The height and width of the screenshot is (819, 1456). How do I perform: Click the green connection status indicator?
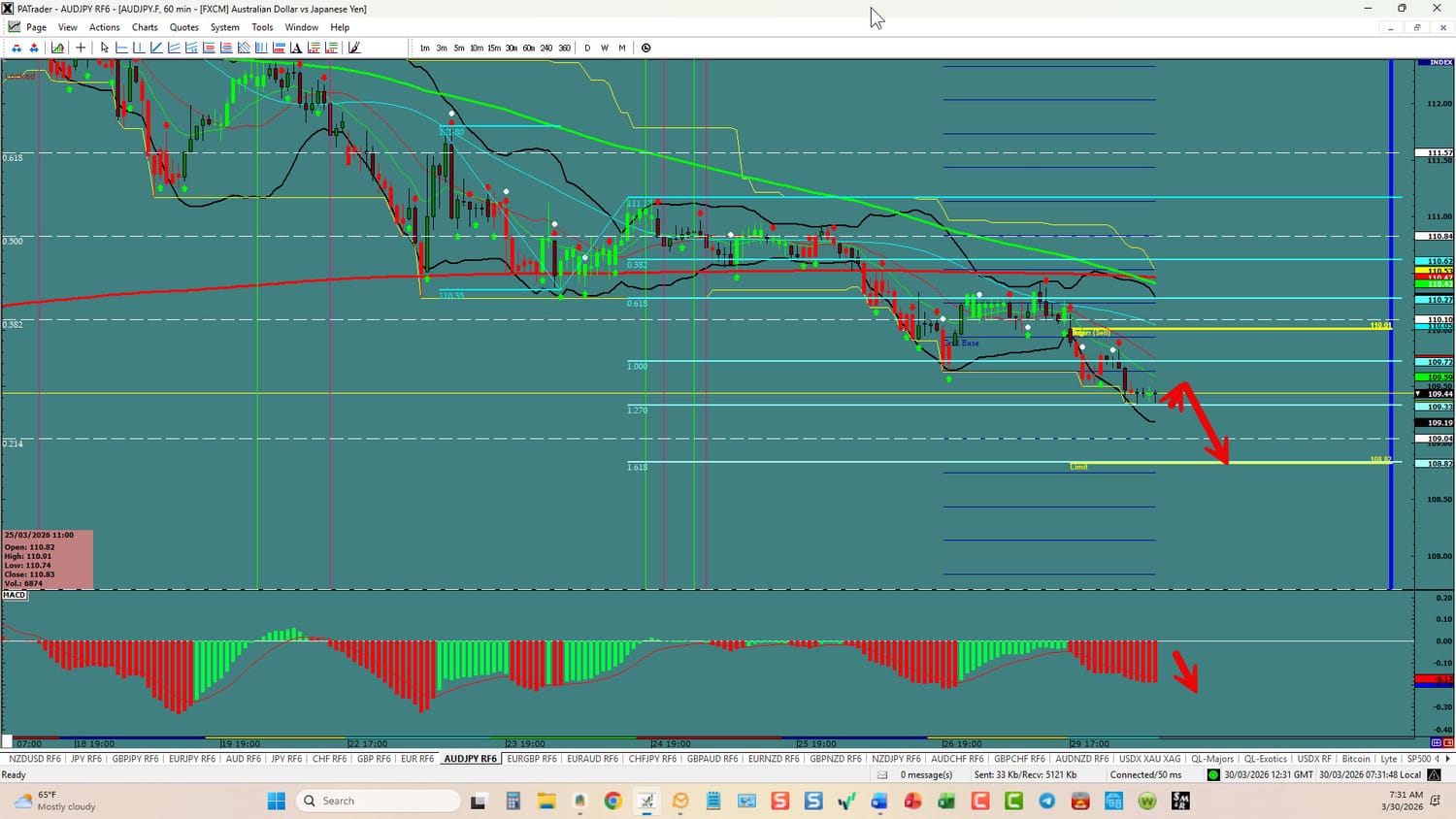coord(1212,775)
